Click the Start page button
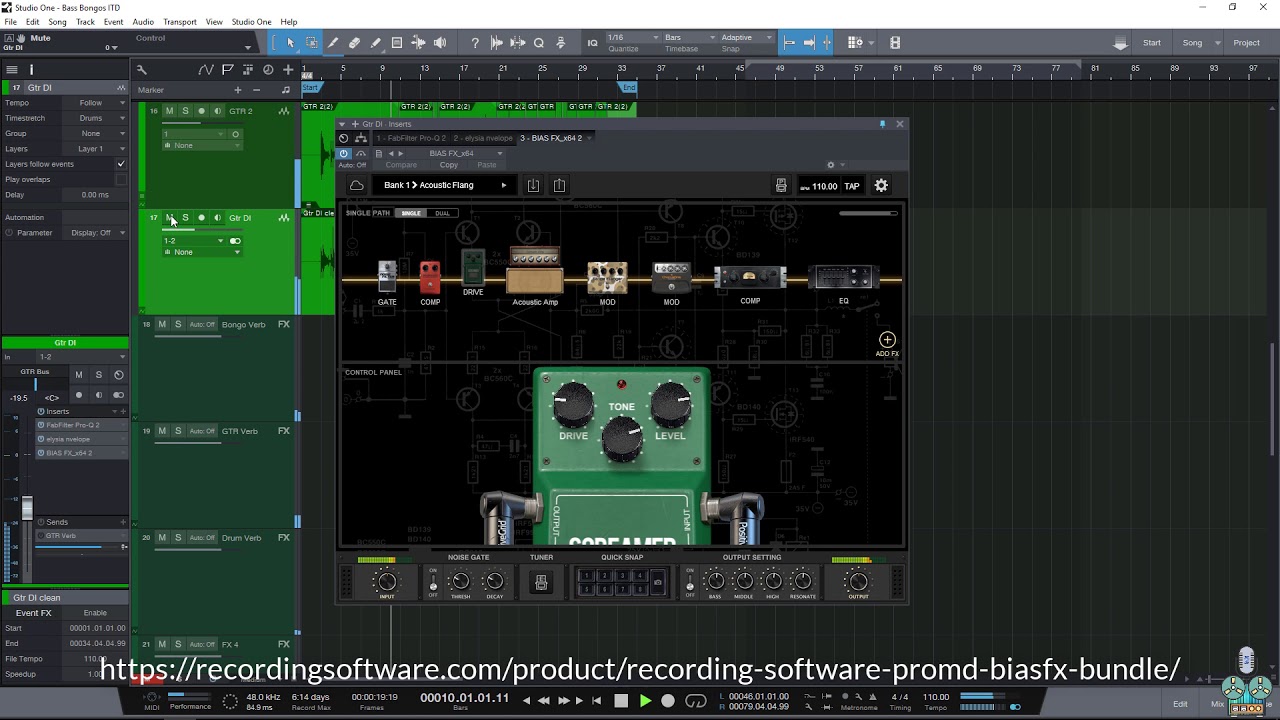 [x=1152, y=43]
